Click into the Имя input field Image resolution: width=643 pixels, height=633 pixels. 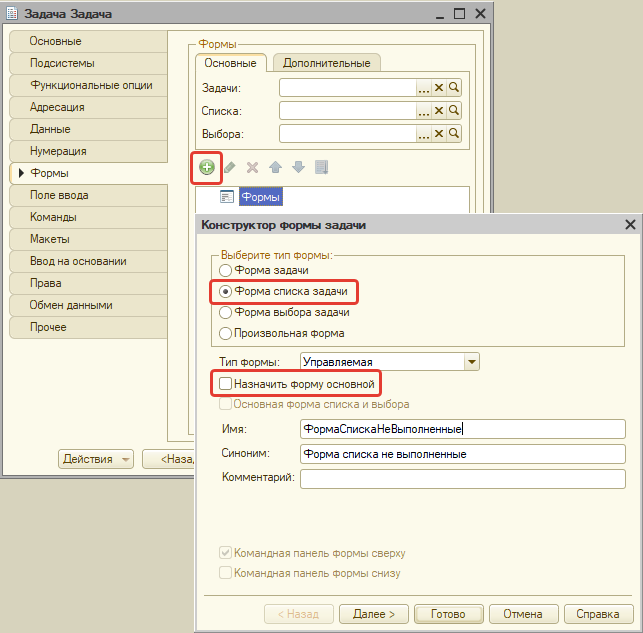point(463,429)
